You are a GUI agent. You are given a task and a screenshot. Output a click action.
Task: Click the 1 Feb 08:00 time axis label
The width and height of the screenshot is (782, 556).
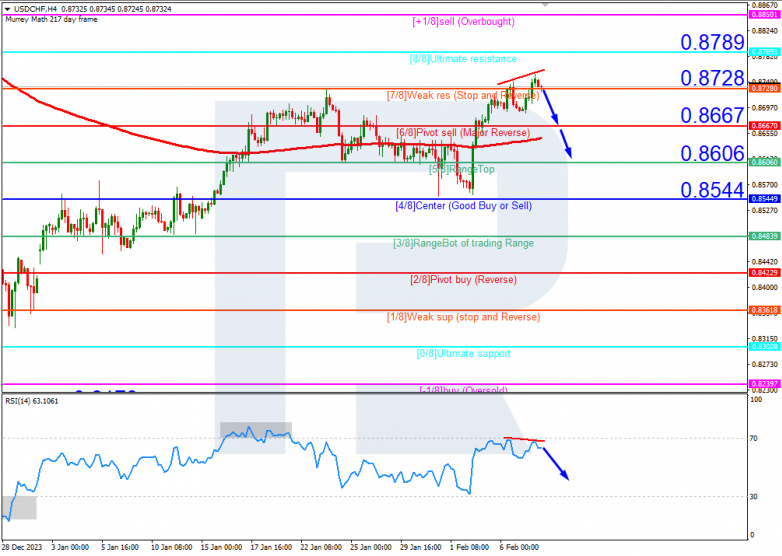[469, 547]
